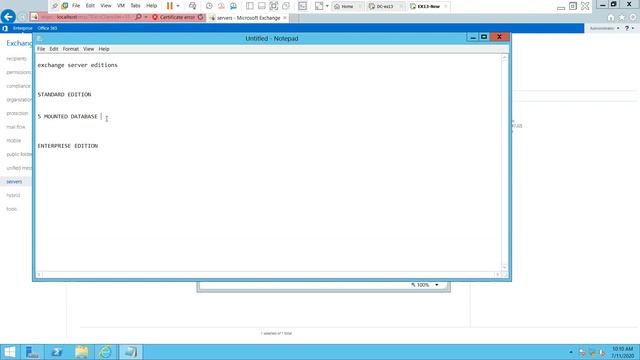Click the Enterprise link in Exchange header
Image resolution: width=640 pixels, height=360 pixels.
pyautogui.click(x=22, y=28)
